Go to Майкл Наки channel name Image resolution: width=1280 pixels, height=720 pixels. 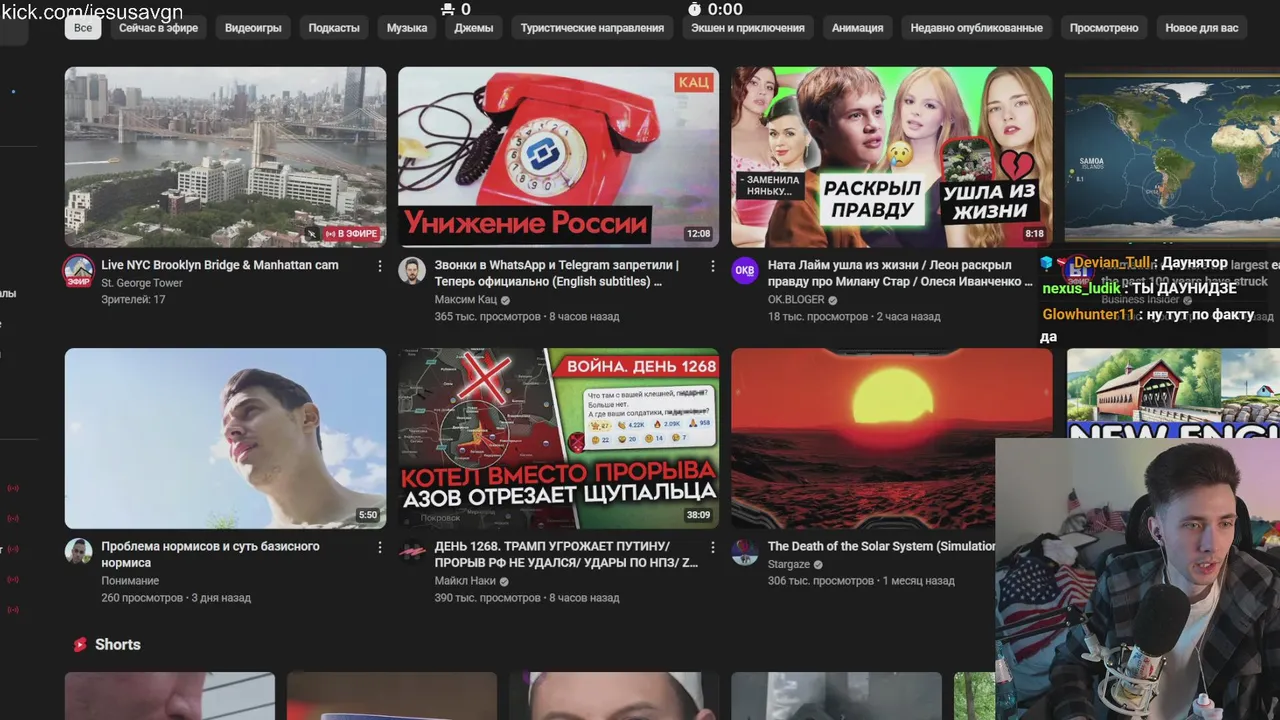(465, 581)
